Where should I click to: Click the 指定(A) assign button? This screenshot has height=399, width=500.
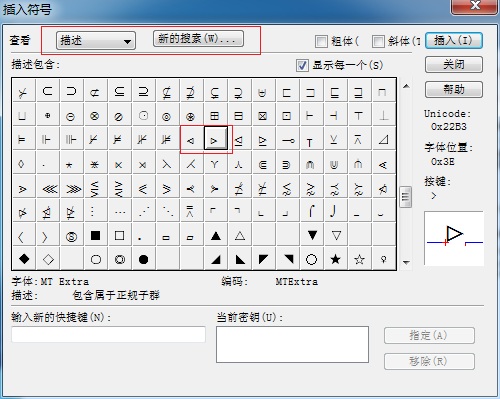tap(429, 336)
